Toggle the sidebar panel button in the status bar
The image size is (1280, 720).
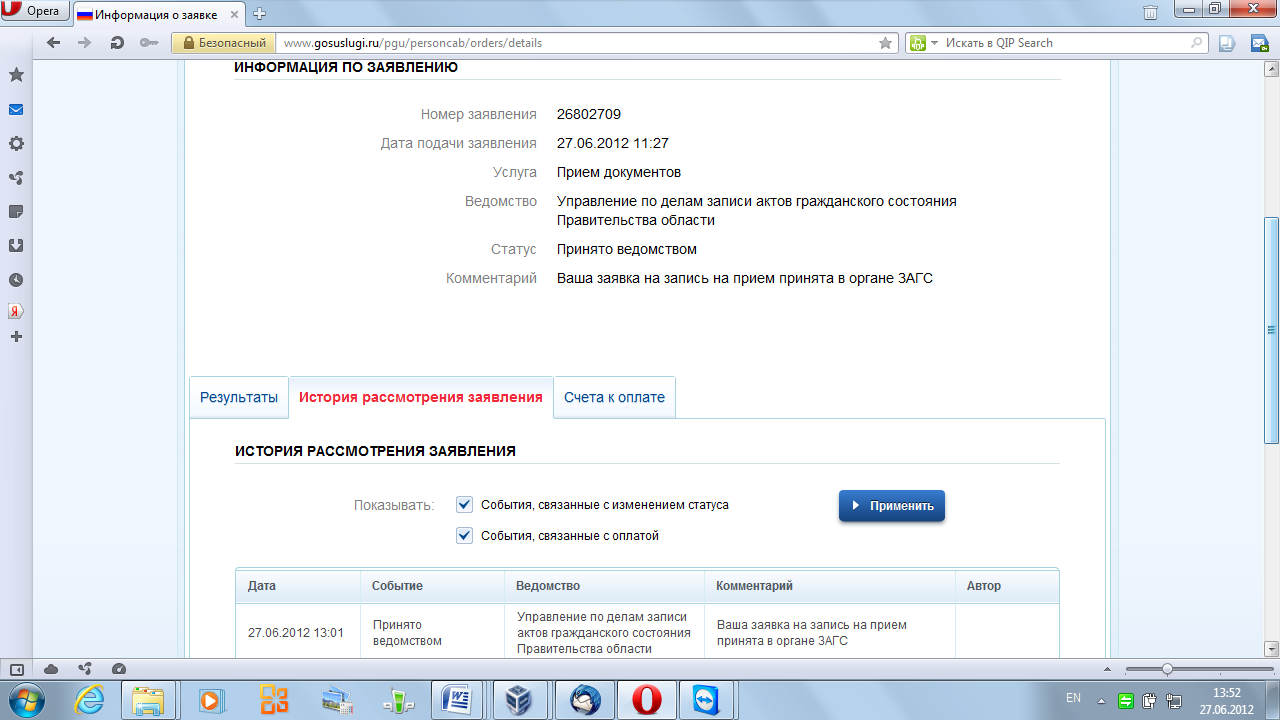[17, 669]
